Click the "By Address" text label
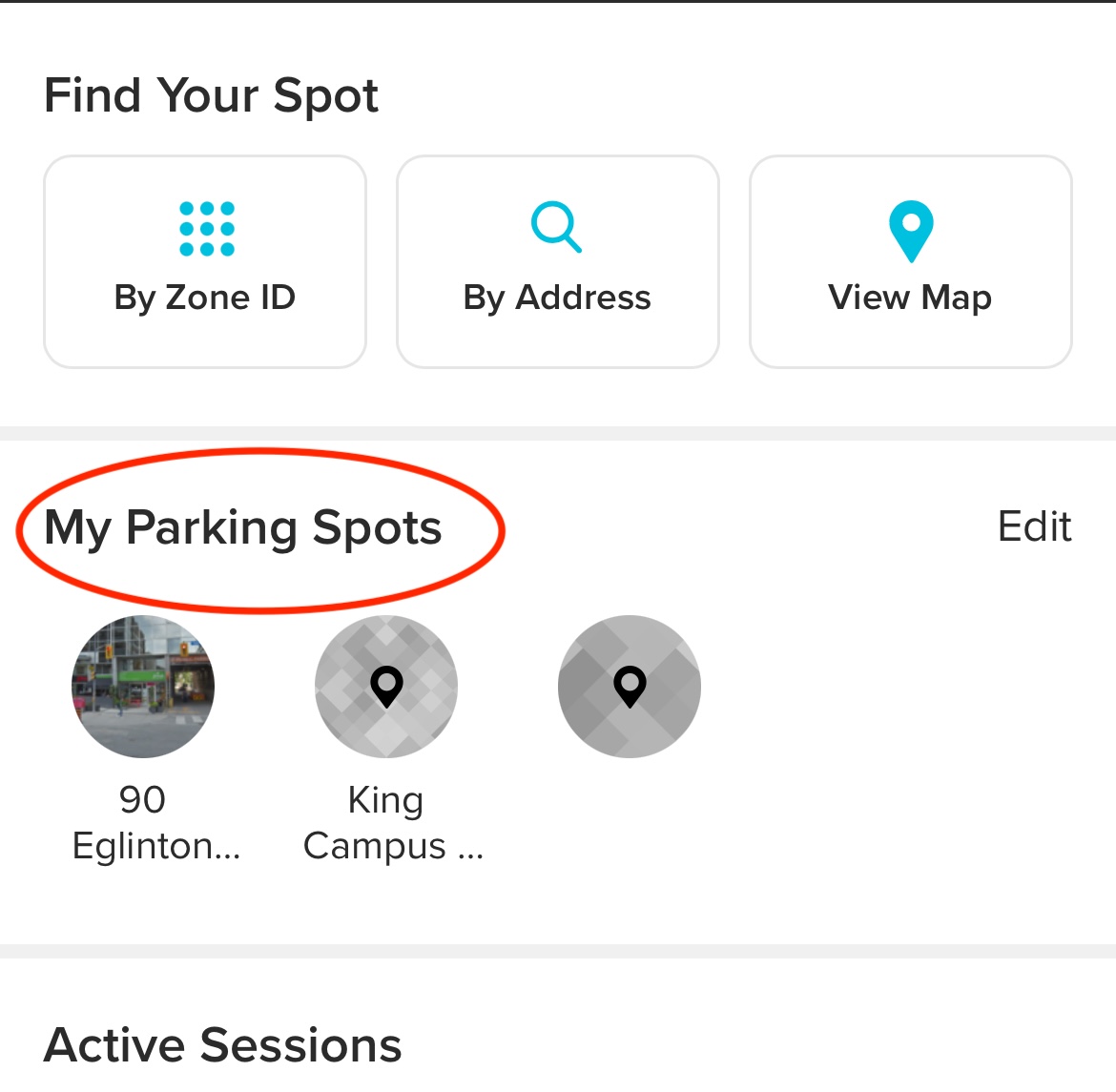 tap(557, 298)
